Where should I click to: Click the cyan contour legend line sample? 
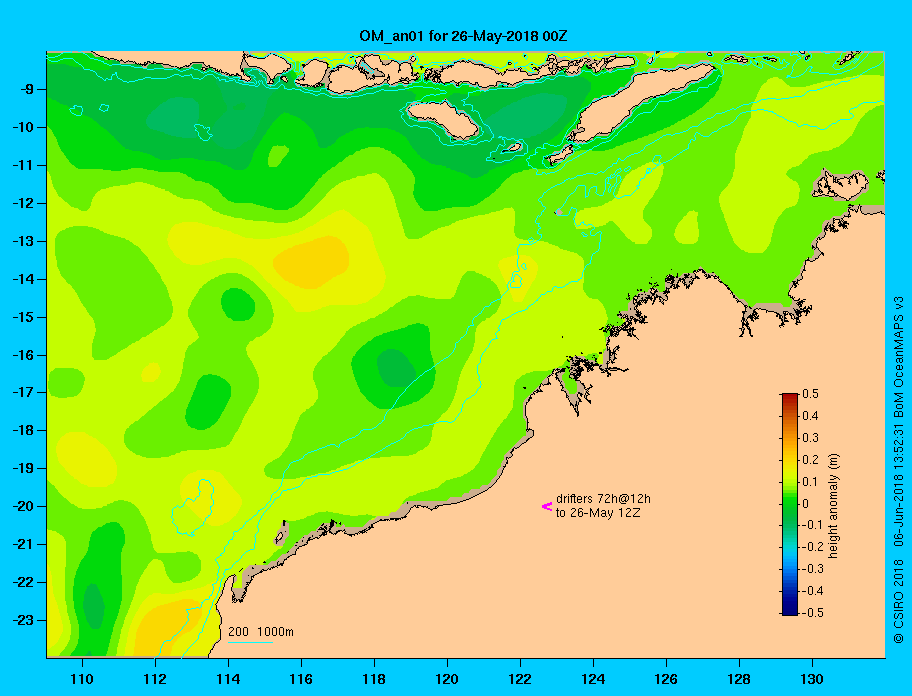point(250,642)
